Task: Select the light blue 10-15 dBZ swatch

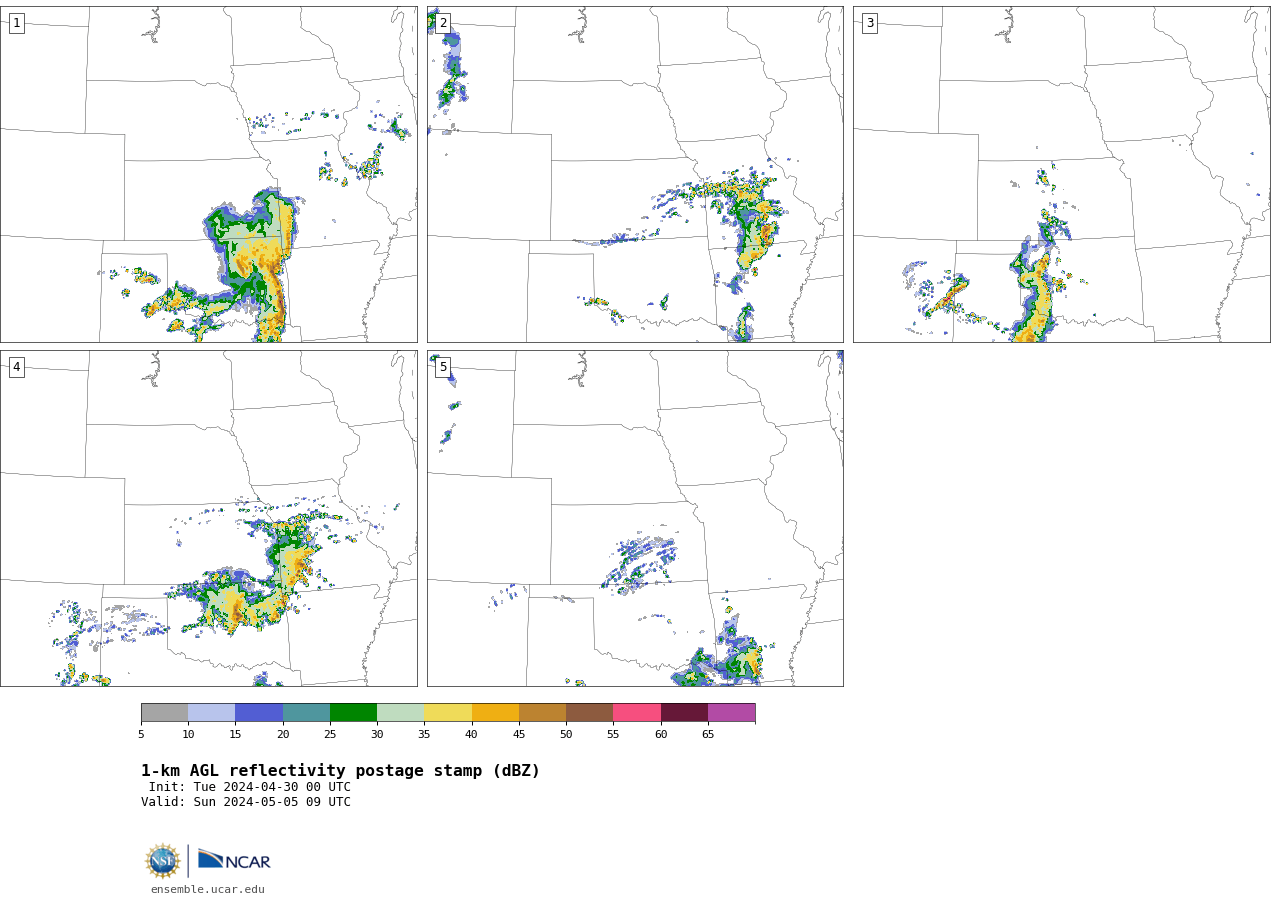Action: 212,713
